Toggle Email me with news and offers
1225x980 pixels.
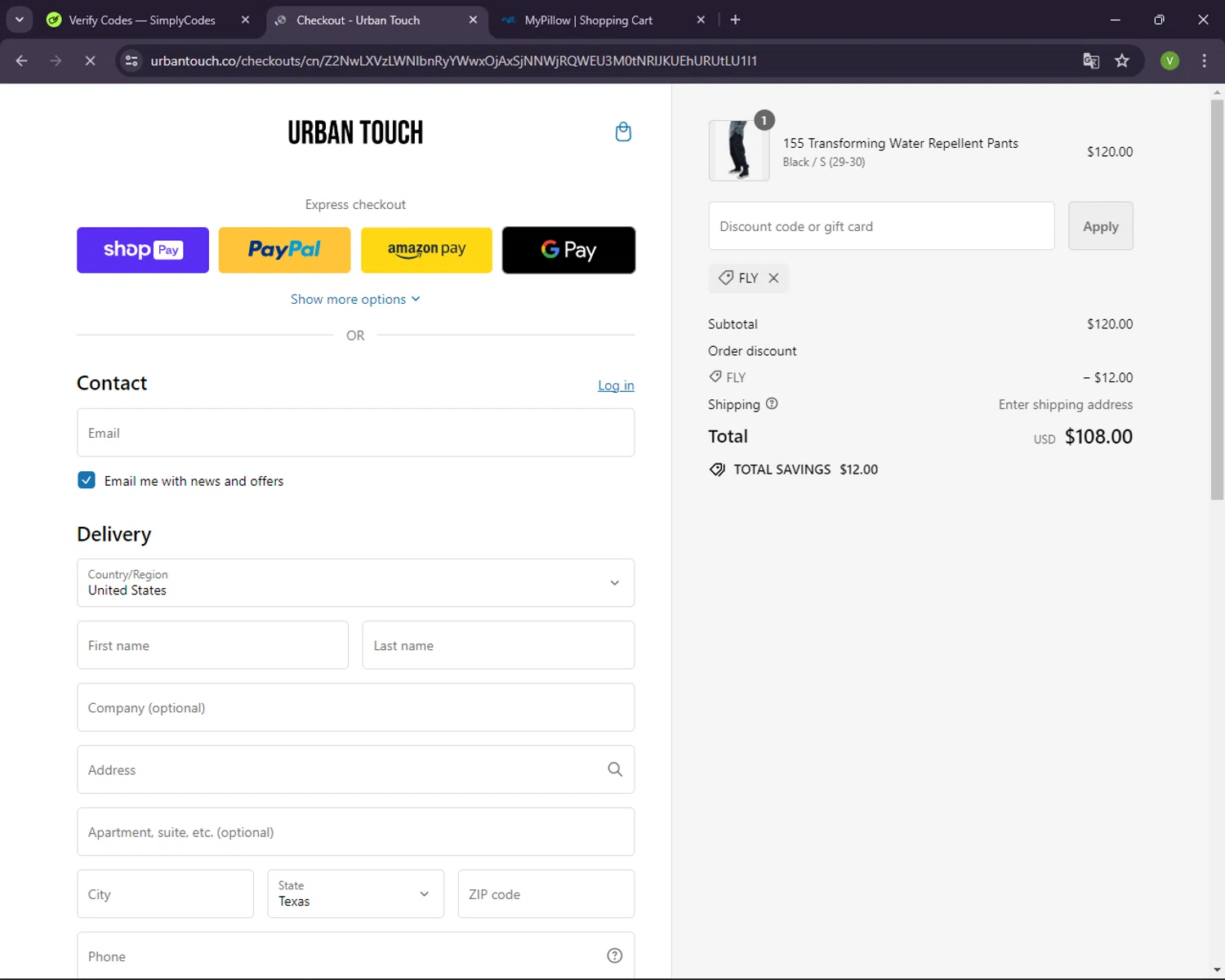pyautogui.click(x=87, y=480)
